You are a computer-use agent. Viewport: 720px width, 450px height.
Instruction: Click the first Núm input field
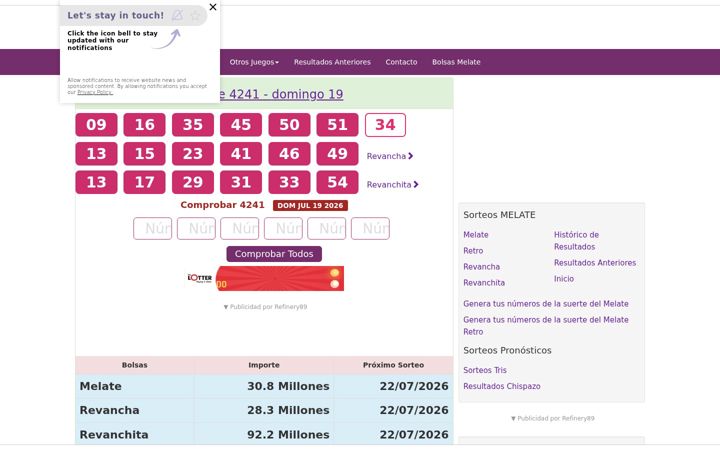(x=152, y=228)
